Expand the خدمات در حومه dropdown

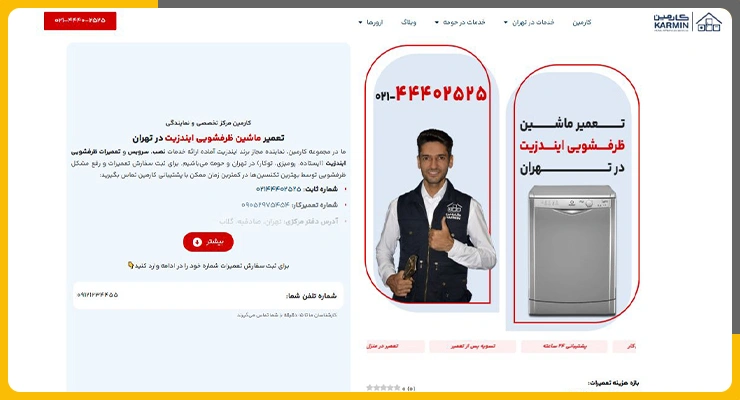pos(460,22)
